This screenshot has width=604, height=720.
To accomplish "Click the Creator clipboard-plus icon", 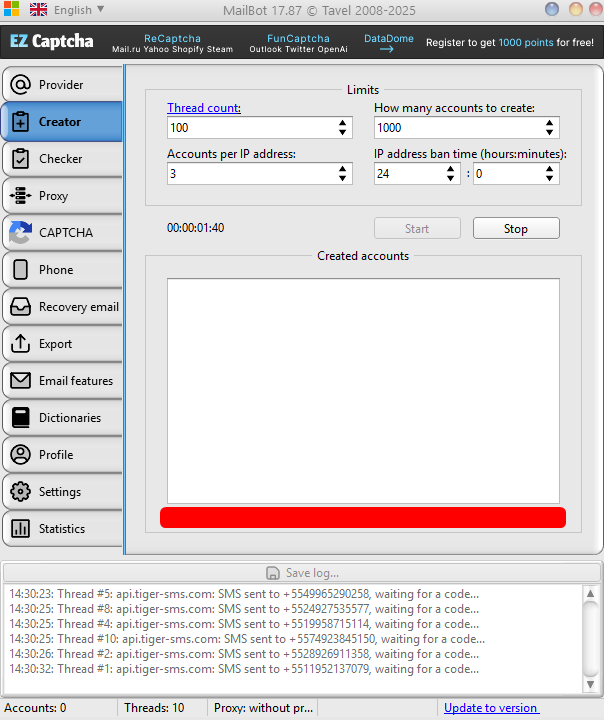I will click(21, 122).
